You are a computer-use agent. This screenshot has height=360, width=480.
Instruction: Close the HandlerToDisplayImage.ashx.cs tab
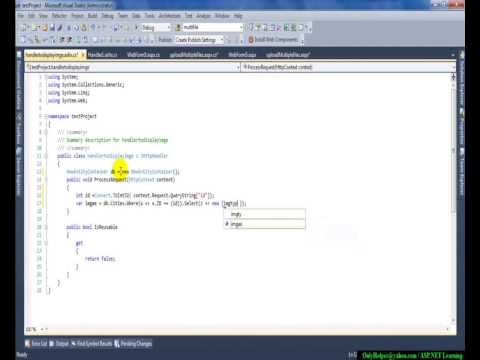click(x=83, y=55)
